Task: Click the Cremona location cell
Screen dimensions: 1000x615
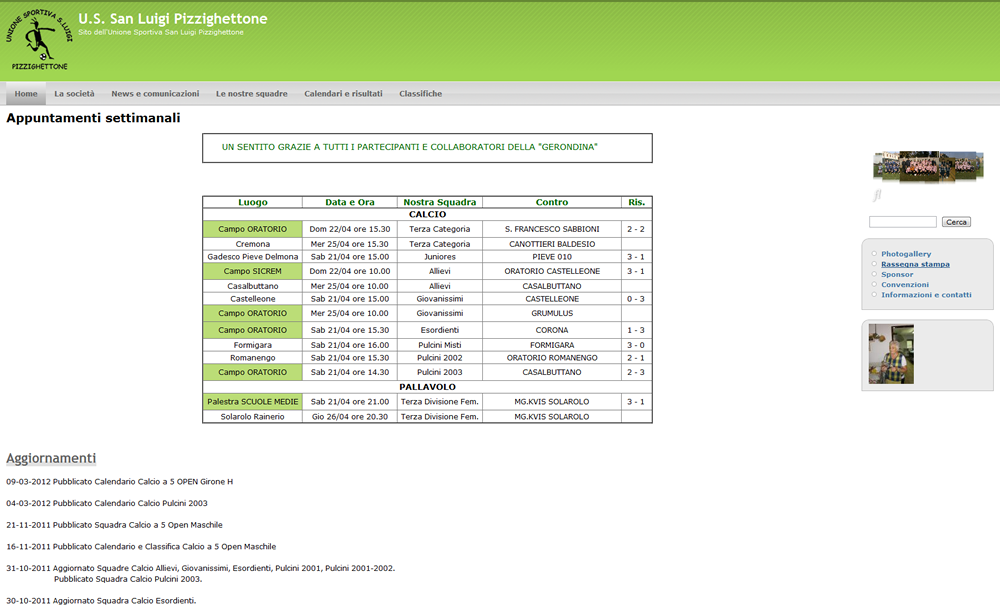Action: coord(253,244)
